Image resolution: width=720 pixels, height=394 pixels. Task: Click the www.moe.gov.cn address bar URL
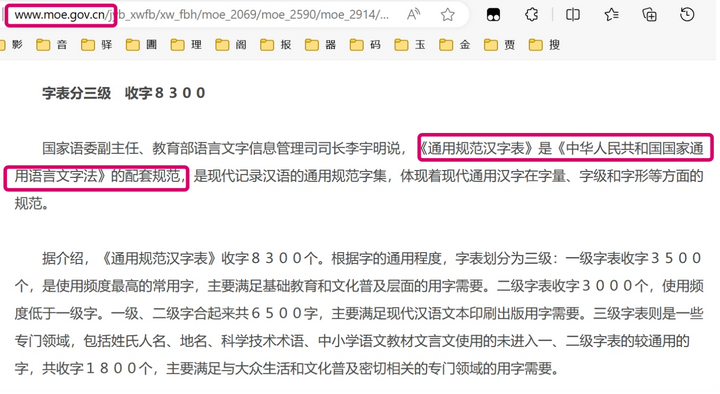coord(202,15)
